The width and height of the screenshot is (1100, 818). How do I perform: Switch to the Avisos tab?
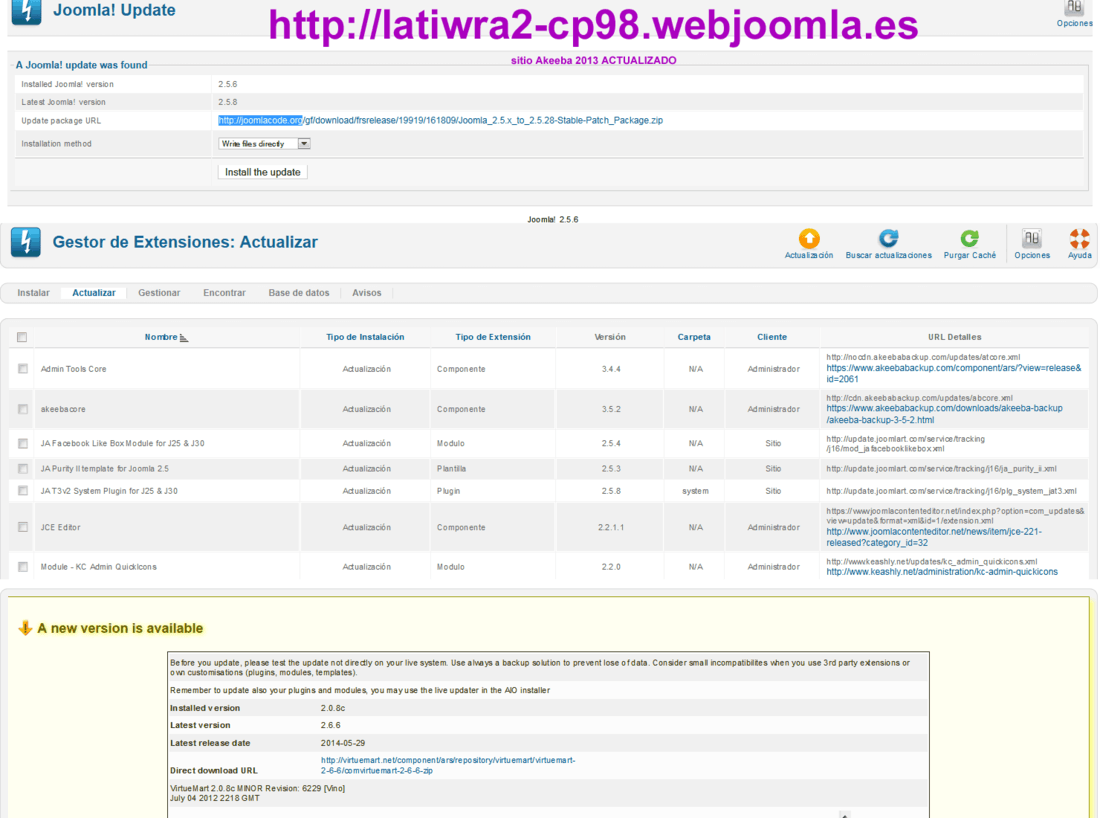[x=367, y=293]
